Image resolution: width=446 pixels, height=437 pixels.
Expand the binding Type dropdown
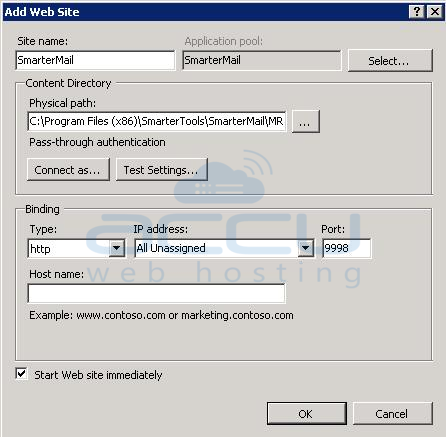(x=117, y=248)
